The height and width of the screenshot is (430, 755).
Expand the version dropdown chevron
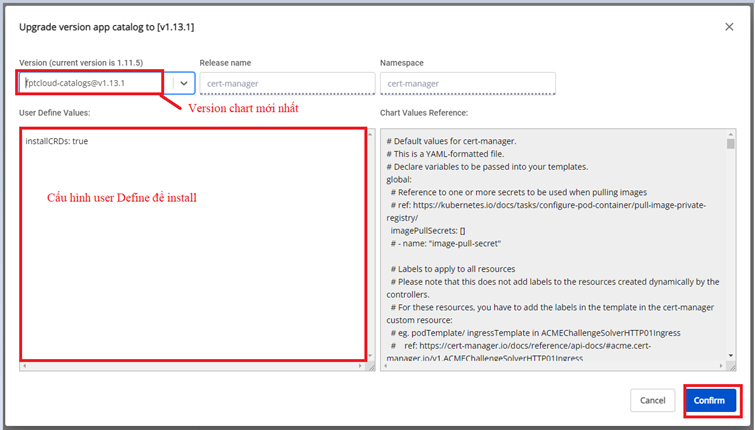click(184, 84)
